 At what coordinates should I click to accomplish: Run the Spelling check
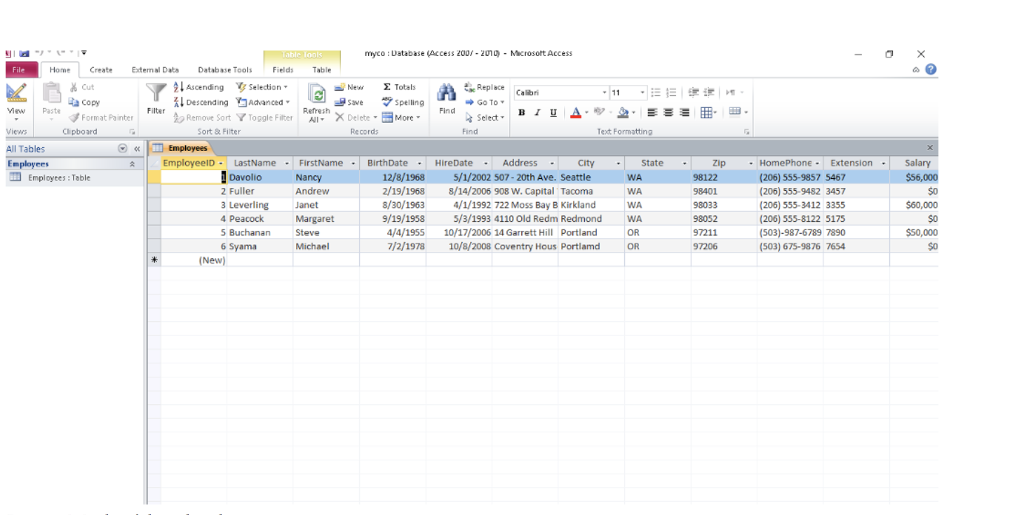(x=403, y=102)
